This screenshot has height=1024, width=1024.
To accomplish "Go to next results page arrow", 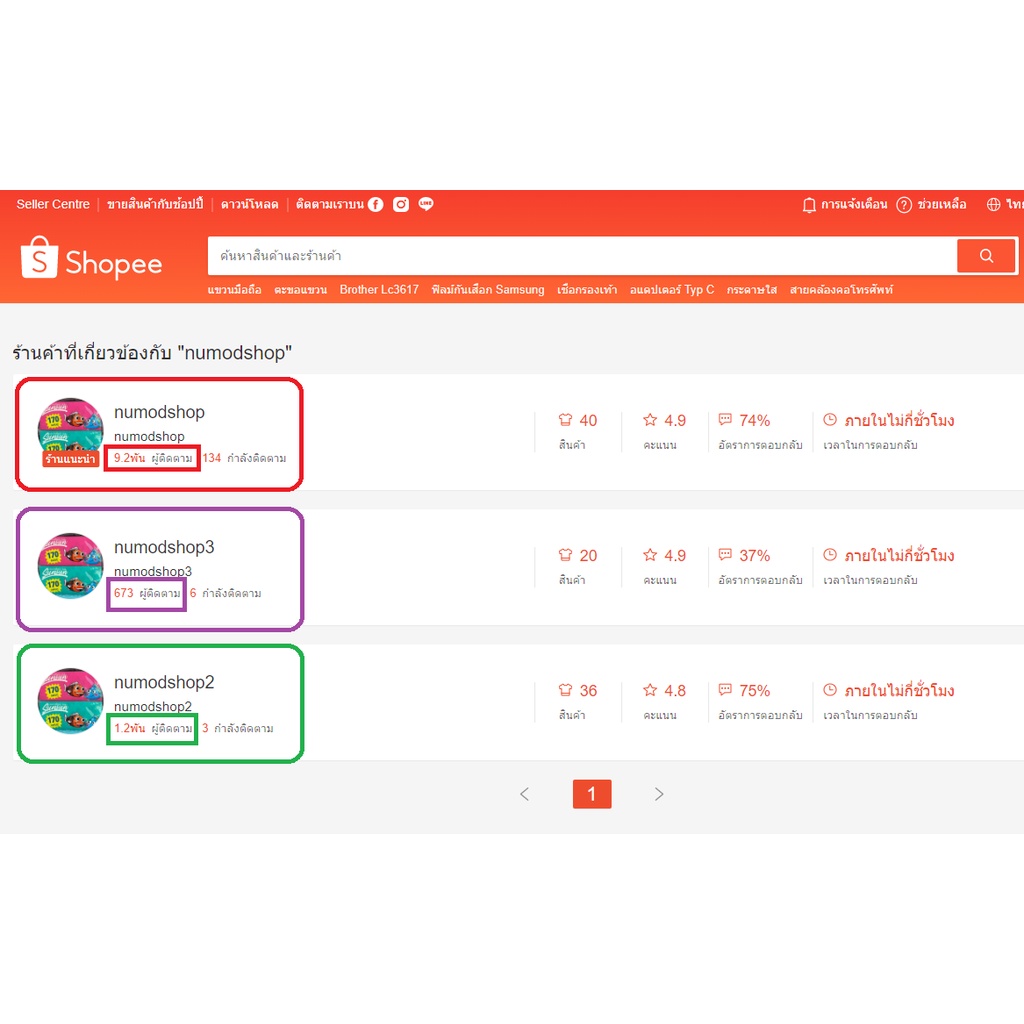I will (x=658, y=794).
